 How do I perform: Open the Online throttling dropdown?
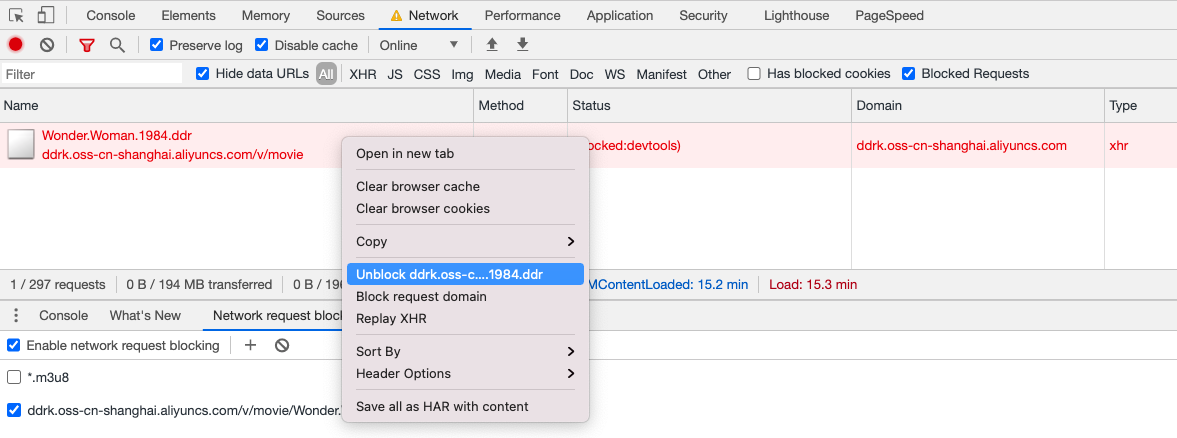click(419, 45)
